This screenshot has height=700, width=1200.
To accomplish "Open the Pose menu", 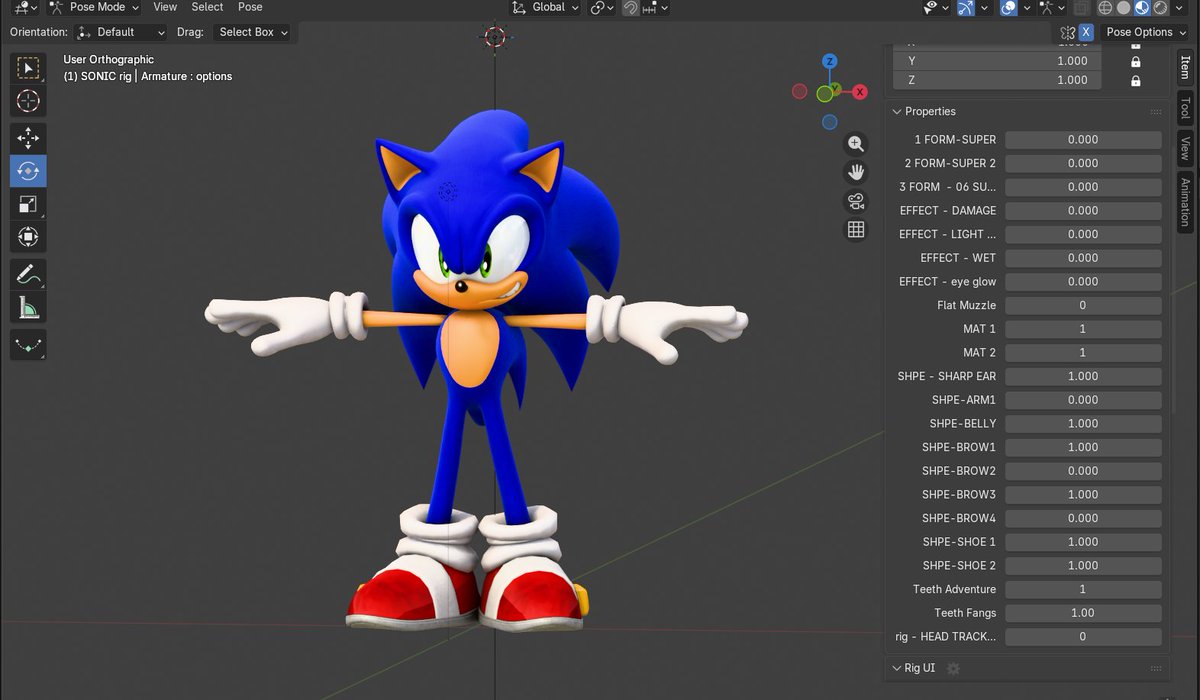I will tap(250, 7).
